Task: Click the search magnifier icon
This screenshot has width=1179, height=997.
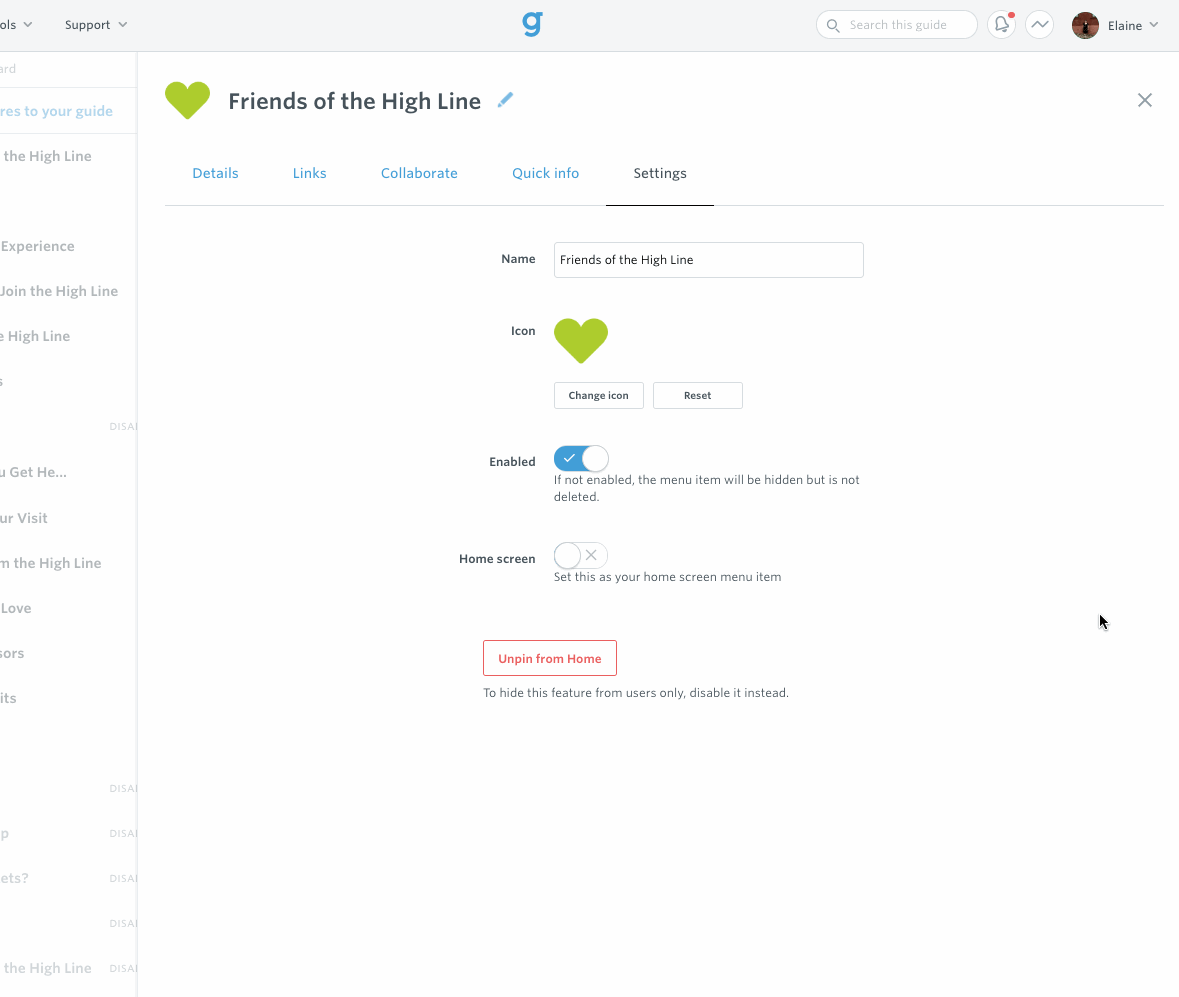Action: pos(833,26)
